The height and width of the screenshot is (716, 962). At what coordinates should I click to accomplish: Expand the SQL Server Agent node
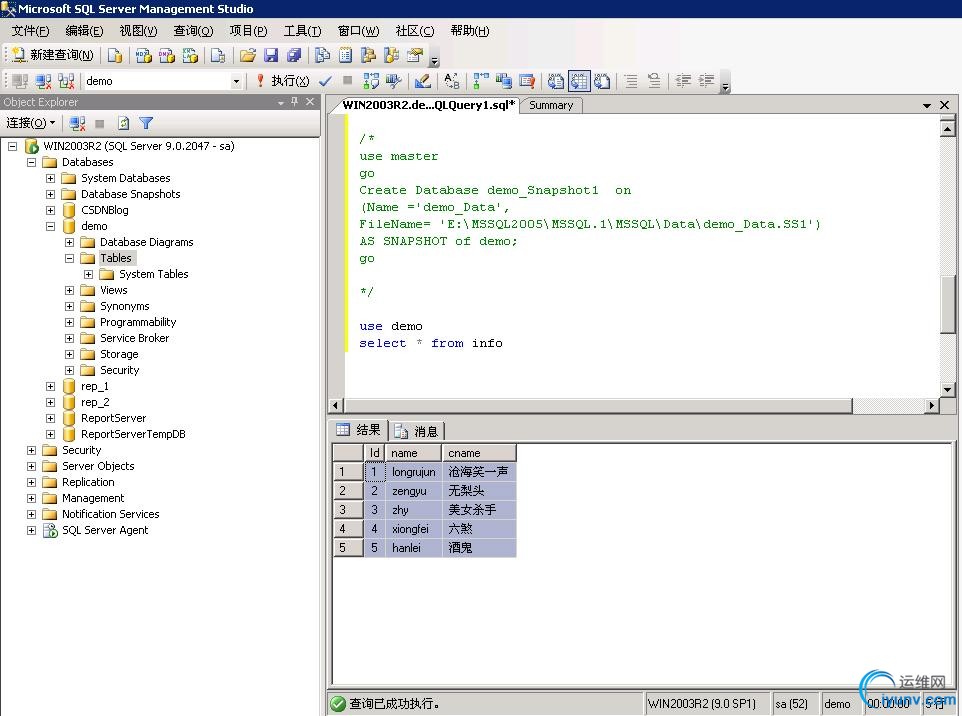point(31,530)
